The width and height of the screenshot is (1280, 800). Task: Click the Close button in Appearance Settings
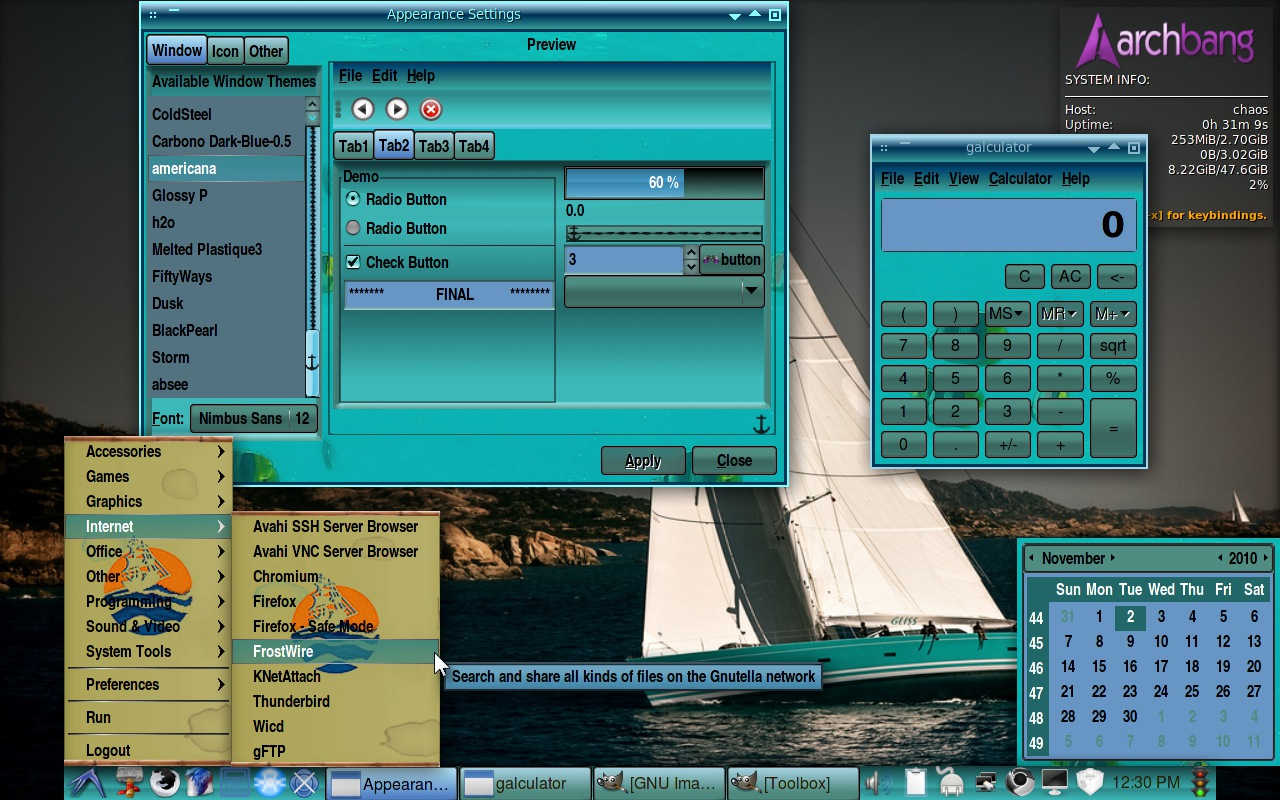click(x=734, y=460)
